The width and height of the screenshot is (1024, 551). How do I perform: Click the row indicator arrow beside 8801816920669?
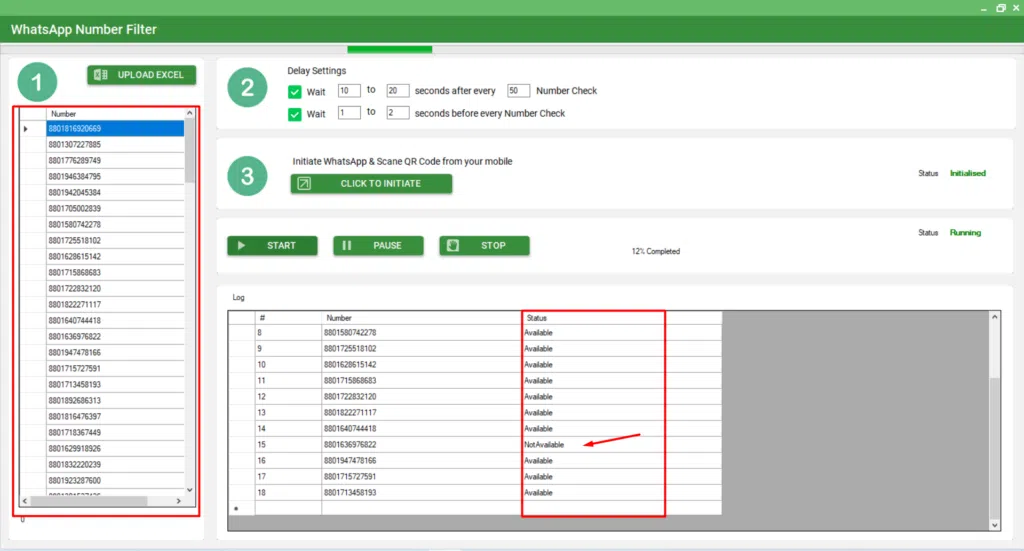[x=25, y=129]
